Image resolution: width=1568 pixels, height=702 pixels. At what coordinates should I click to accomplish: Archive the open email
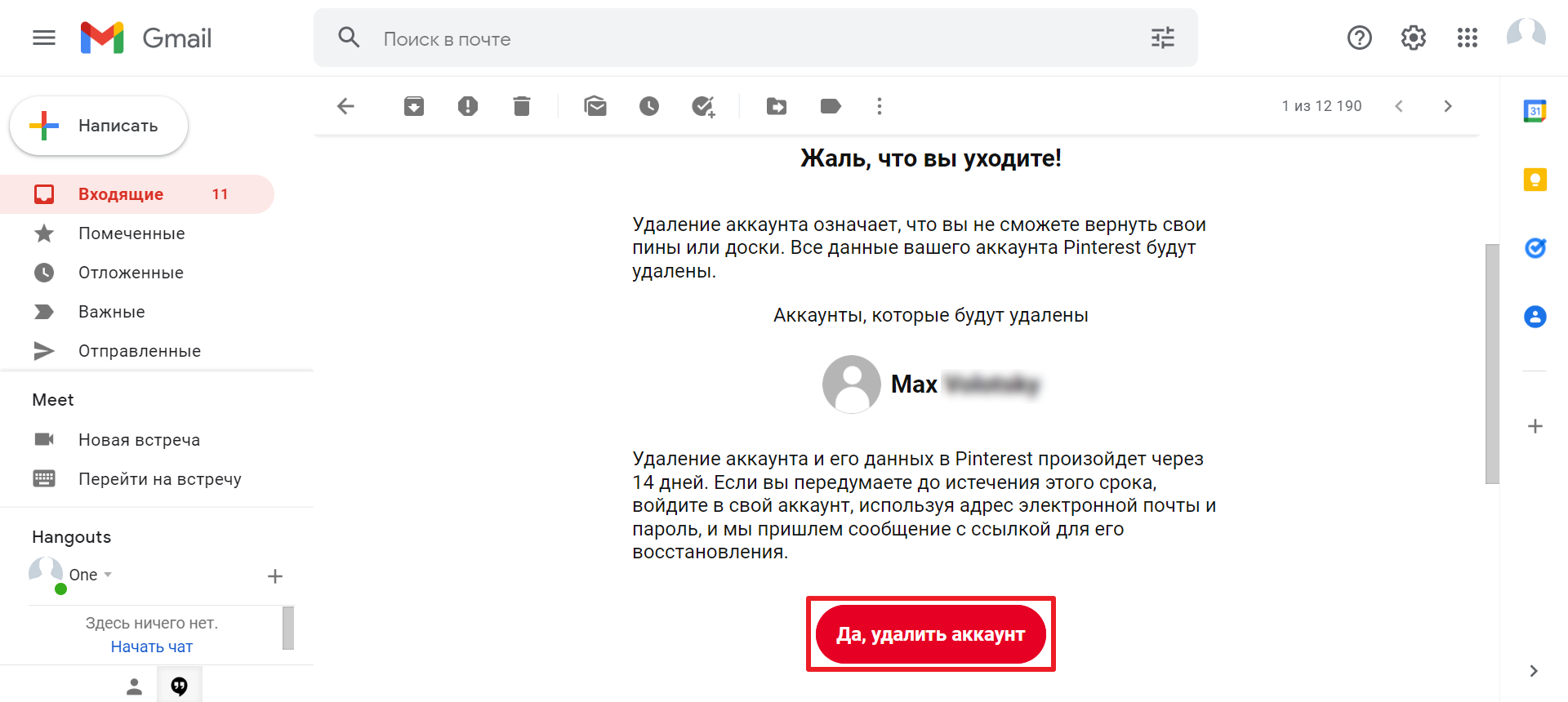[414, 106]
